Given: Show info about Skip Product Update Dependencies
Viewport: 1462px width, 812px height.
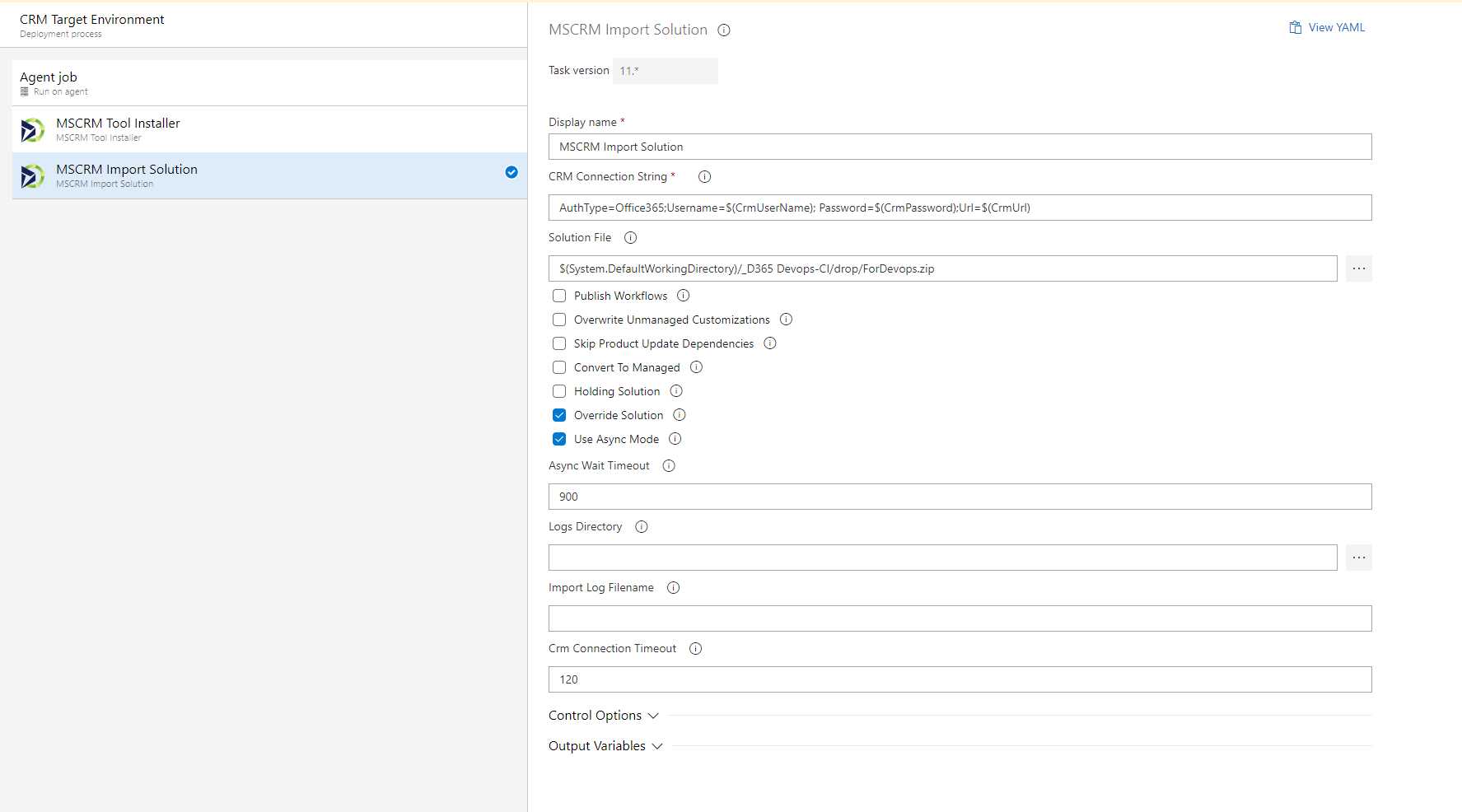Looking at the screenshot, I should click(x=769, y=343).
